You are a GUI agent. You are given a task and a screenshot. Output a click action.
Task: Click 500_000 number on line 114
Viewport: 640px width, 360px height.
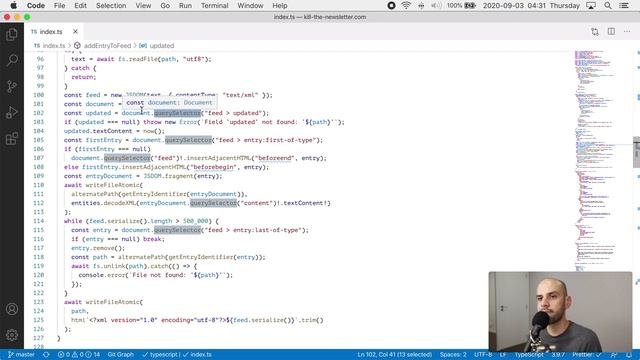tap(196, 221)
